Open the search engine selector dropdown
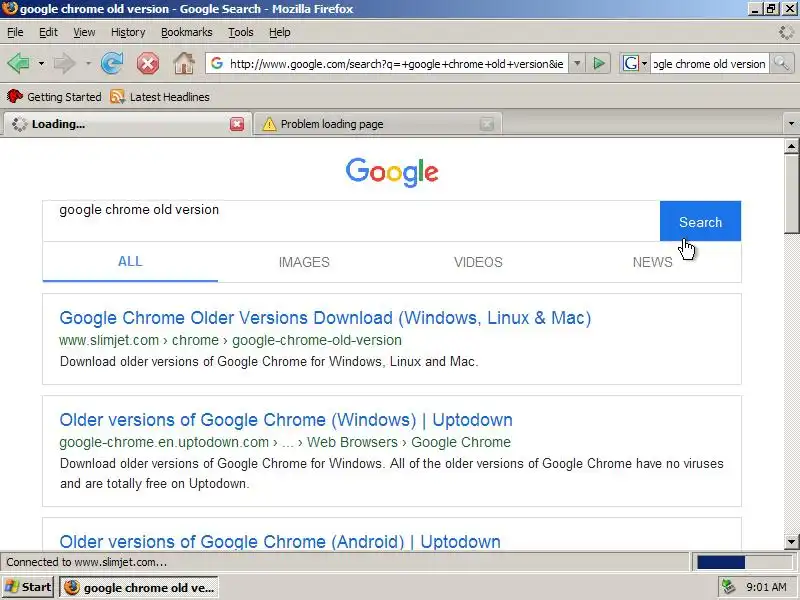This screenshot has height=600, width=800. [x=634, y=64]
